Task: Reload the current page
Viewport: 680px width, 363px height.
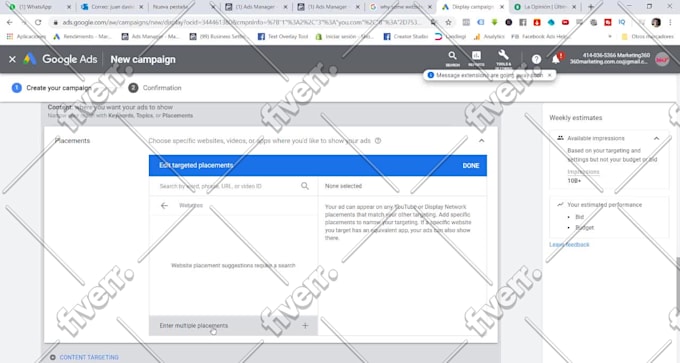Action: (38, 22)
